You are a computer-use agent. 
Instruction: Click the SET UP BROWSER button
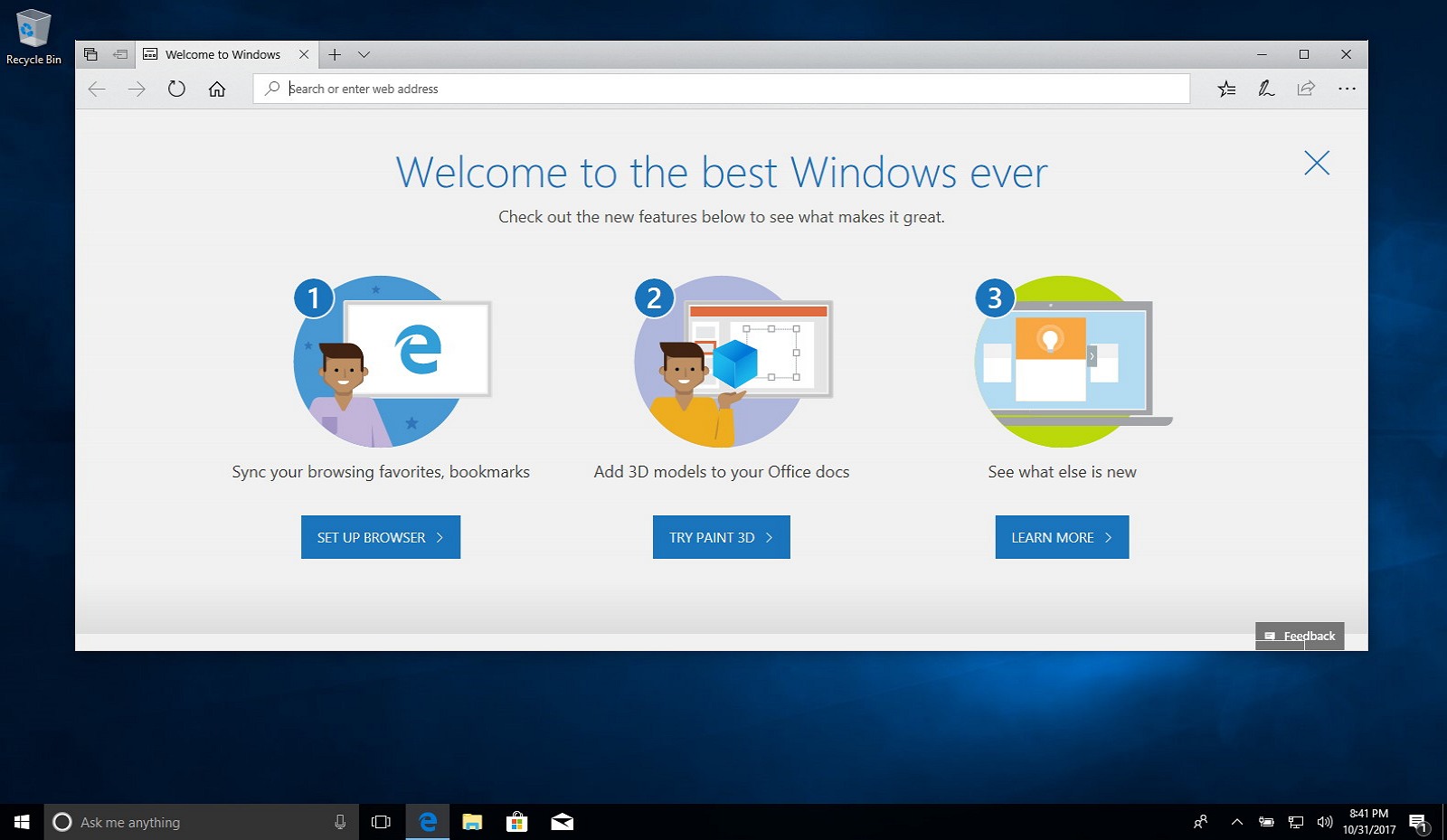pos(381,537)
